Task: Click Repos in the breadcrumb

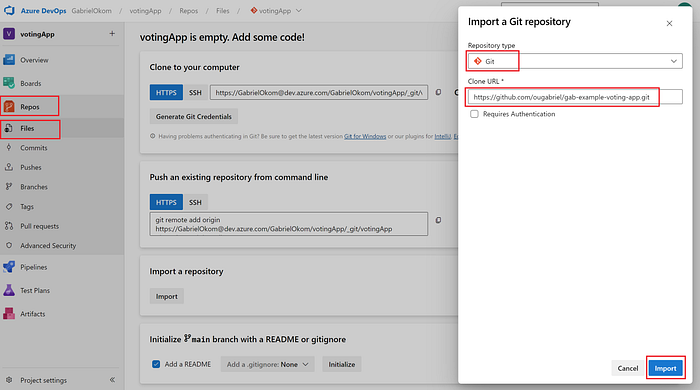Action: coord(188,11)
